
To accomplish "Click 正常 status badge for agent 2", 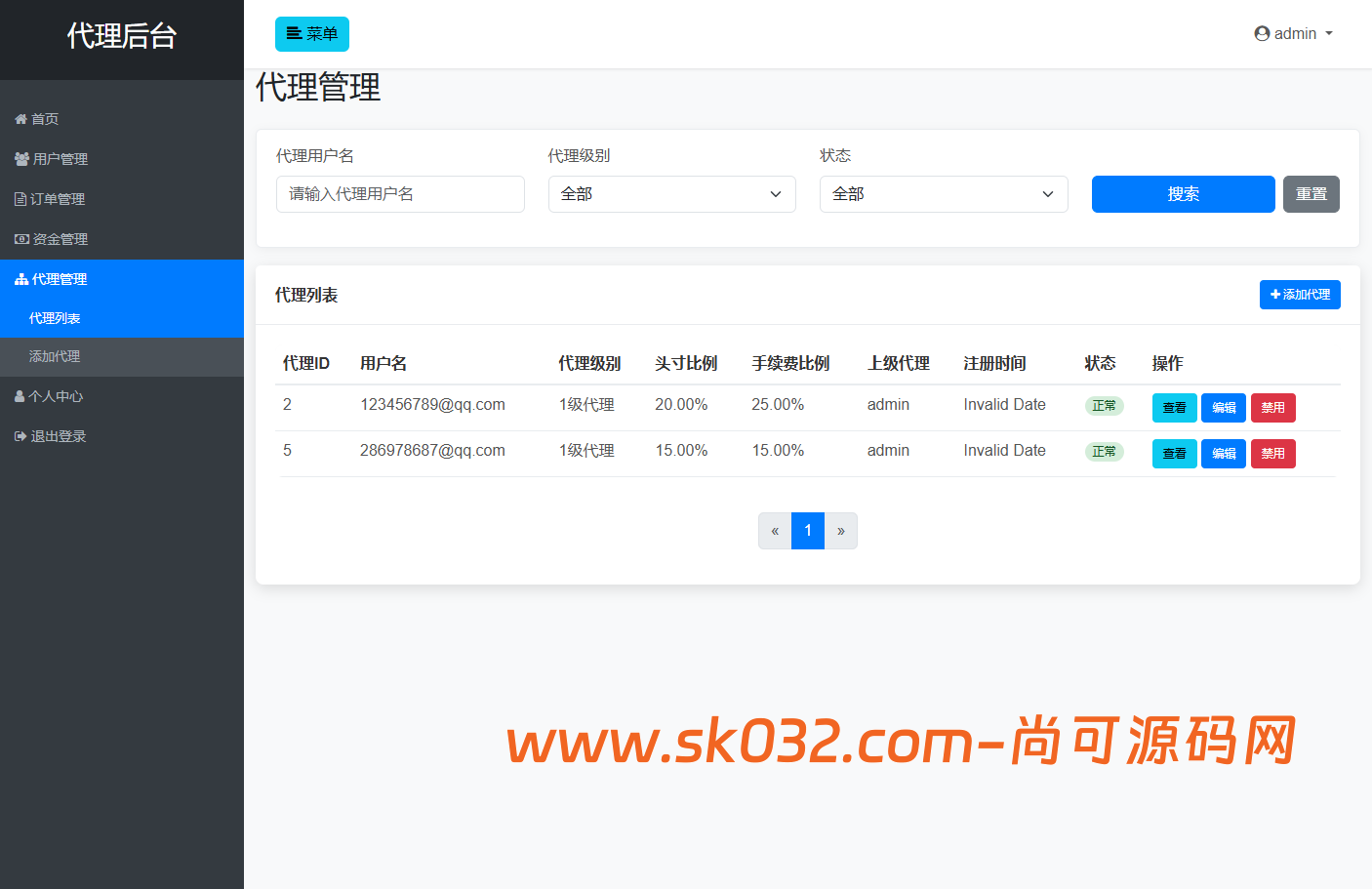I will (1105, 406).
